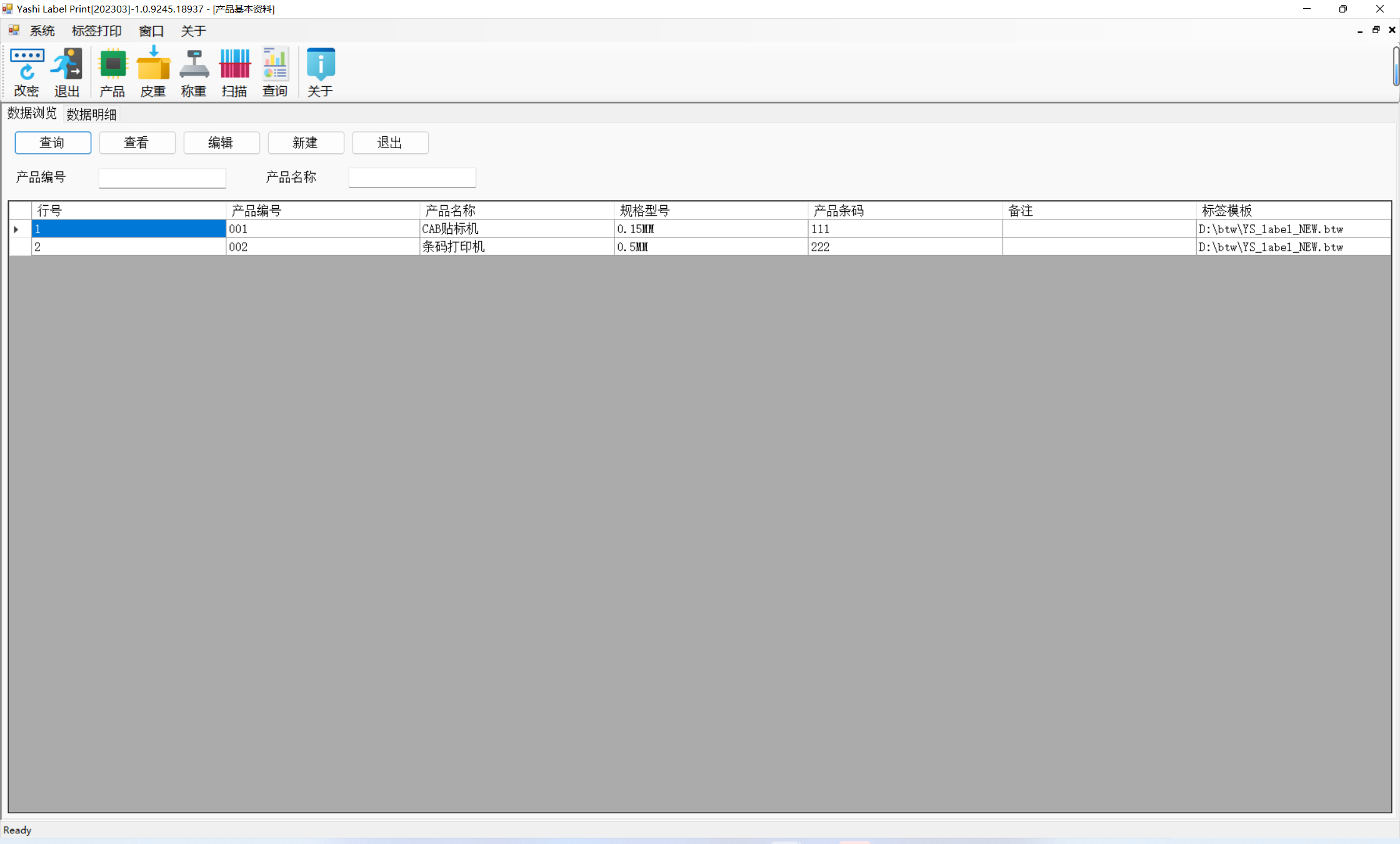Close the inner 产品基本资料 child window

1392,30
